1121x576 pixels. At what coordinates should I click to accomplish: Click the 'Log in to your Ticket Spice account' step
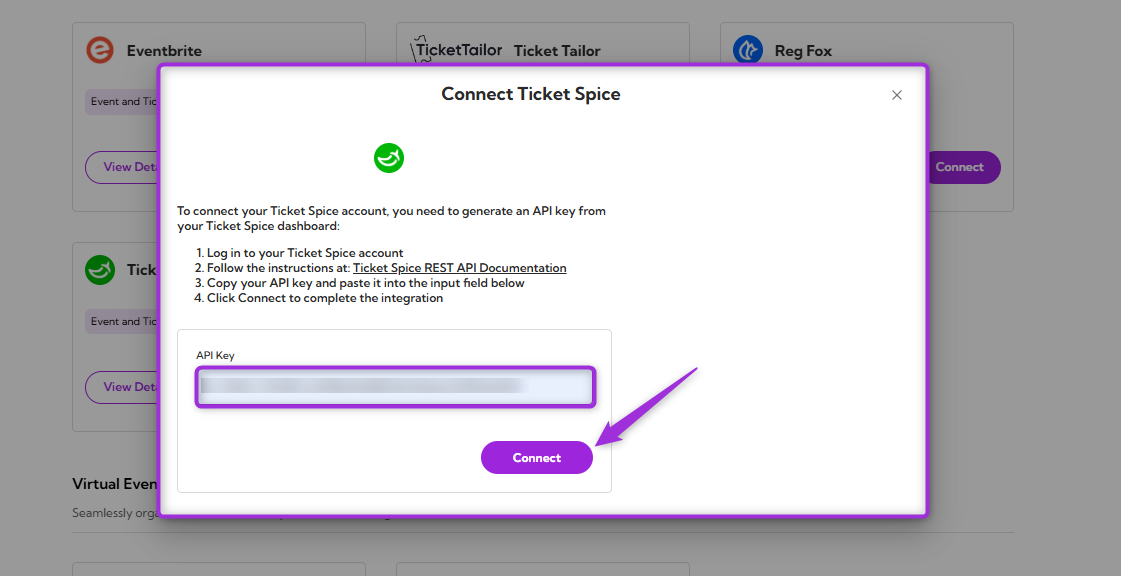coord(305,253)
